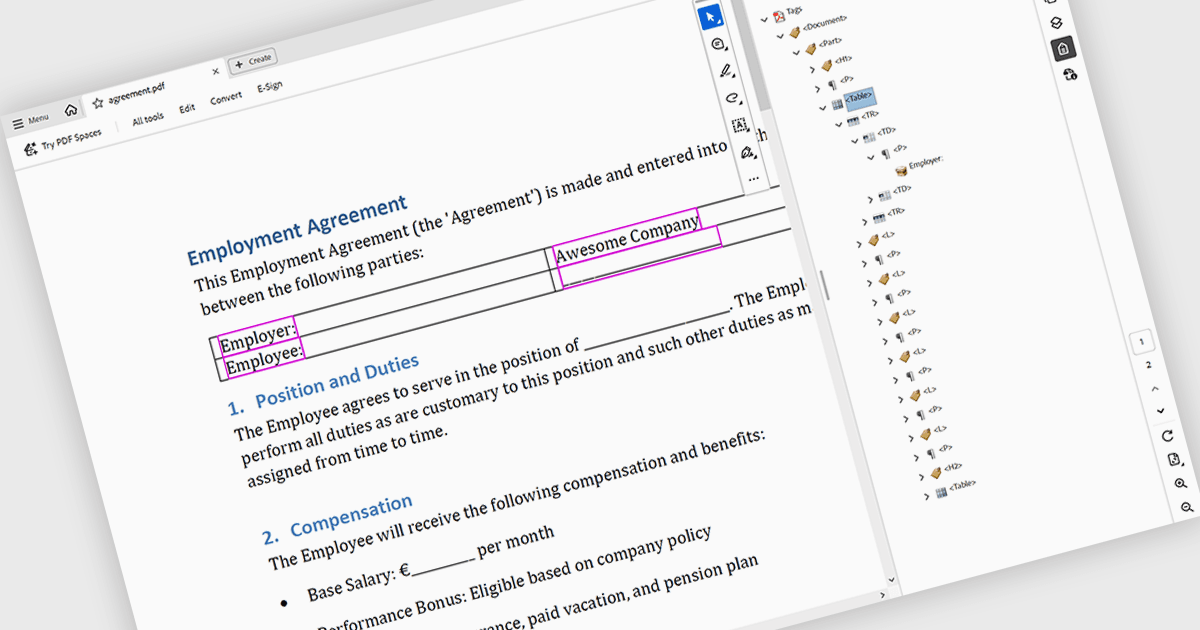1200x630 pixels.
Task: Open the add comment tool
Action: point(717,44)
